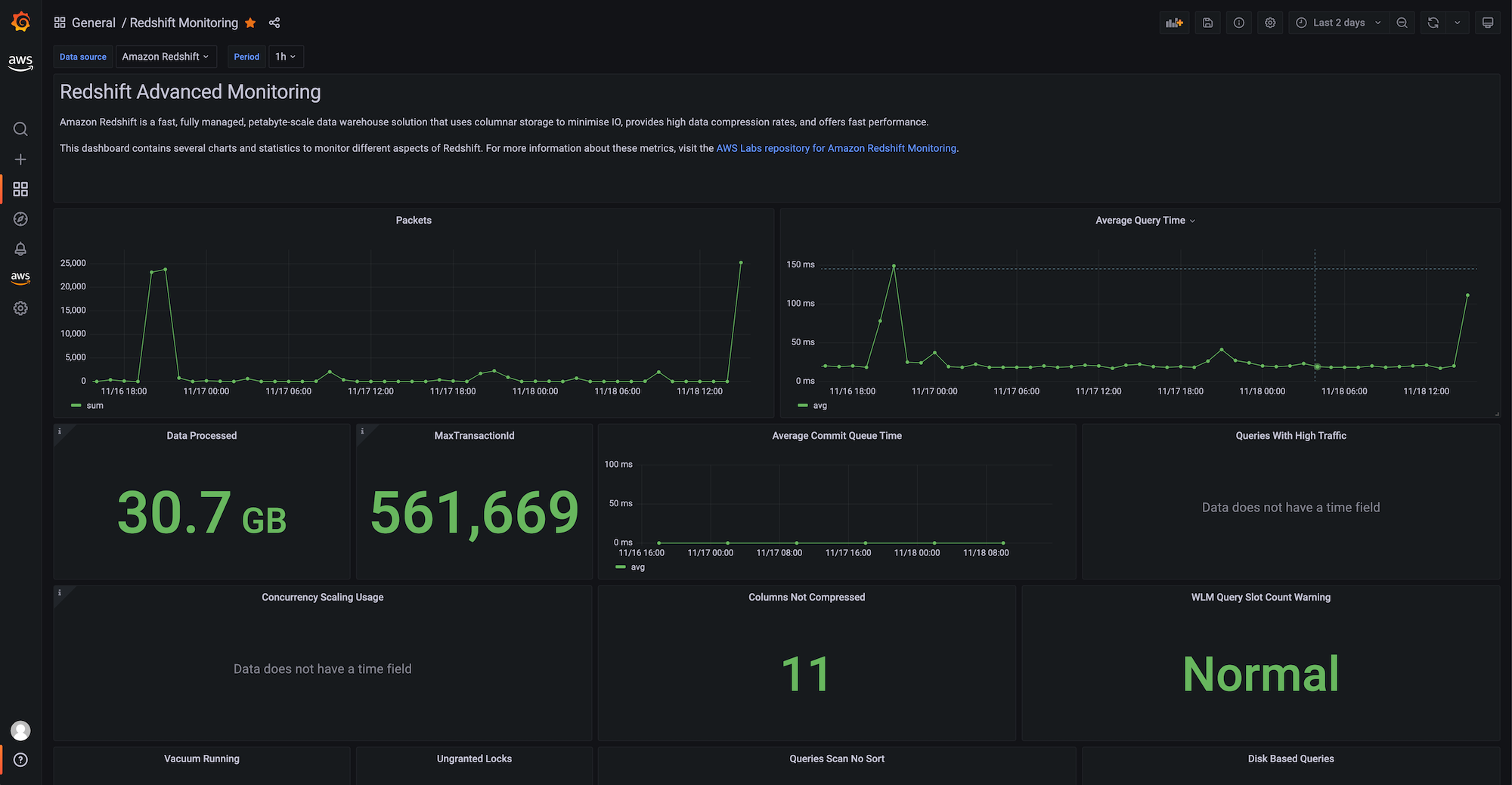Screen dimensions: 1512x785
Task: Click the dashboard grid icon beside General
Action: [60, 23]
